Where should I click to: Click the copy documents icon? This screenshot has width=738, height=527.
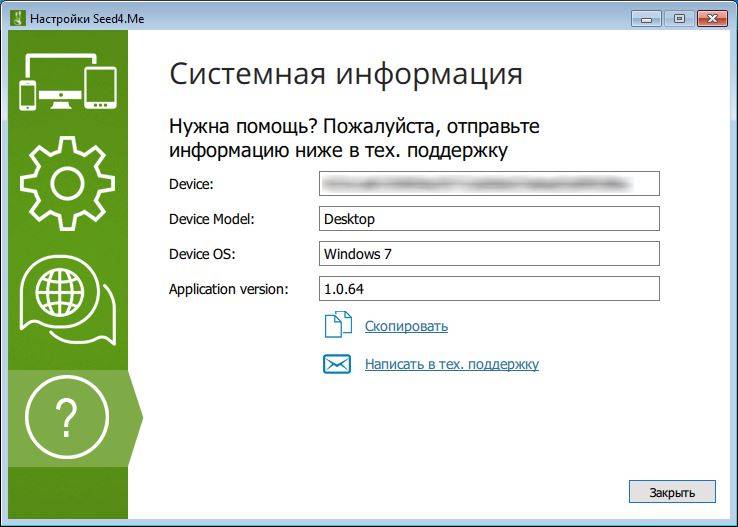337,325
